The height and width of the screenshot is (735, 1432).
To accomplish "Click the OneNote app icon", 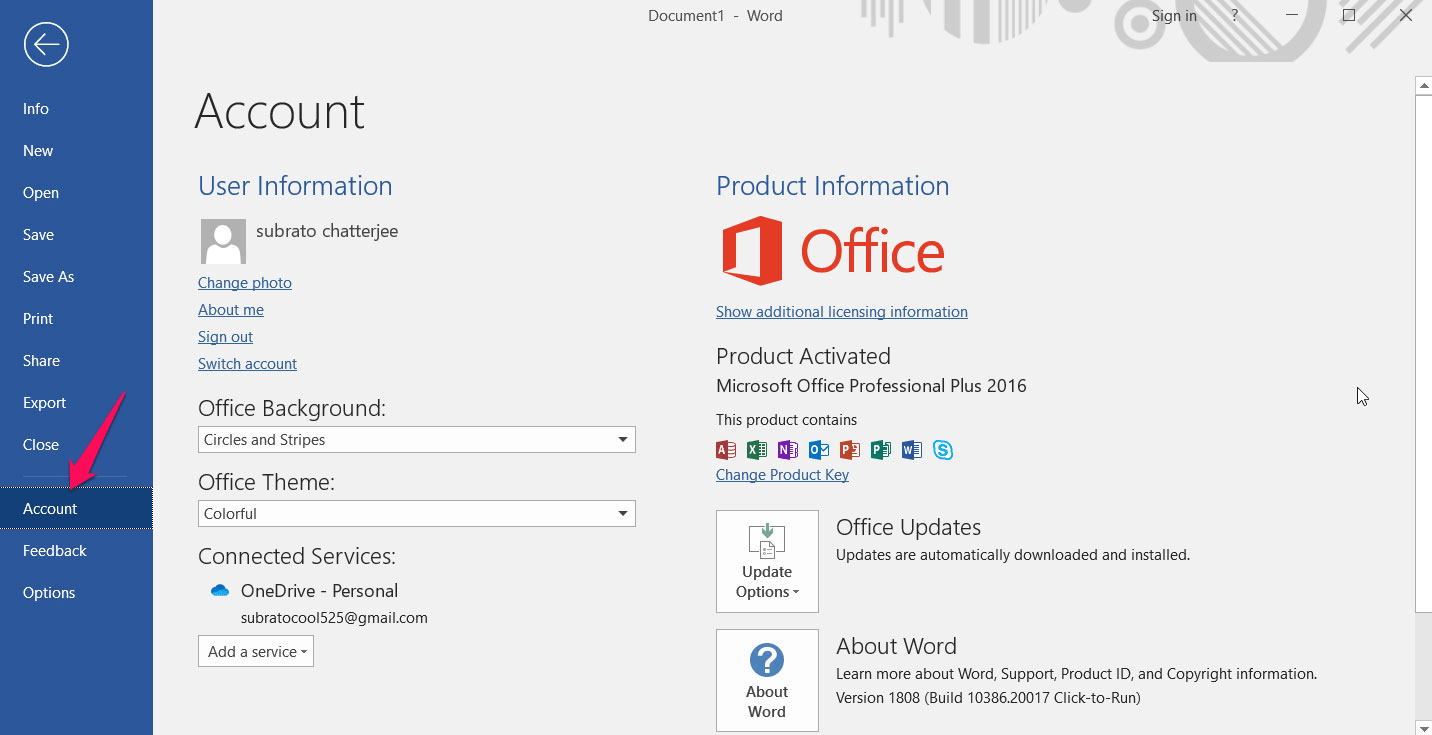I will tap(788, 450).
